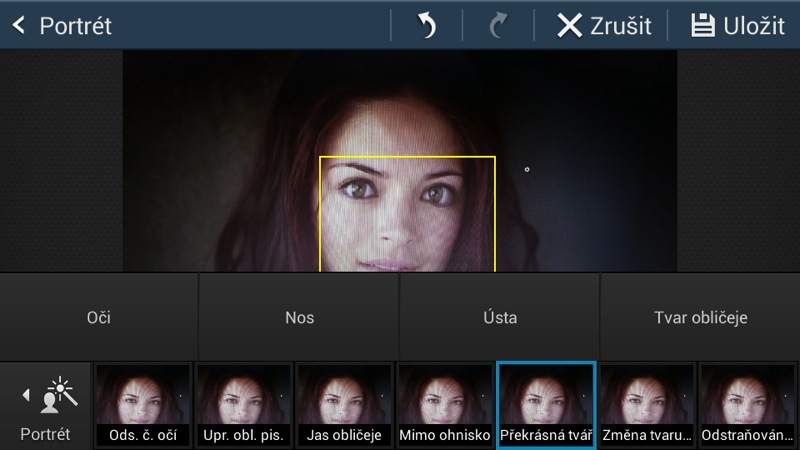Viewport: 800px width, 450px height.
Task: Click the redo arrow icon
Action: [498, 26]
